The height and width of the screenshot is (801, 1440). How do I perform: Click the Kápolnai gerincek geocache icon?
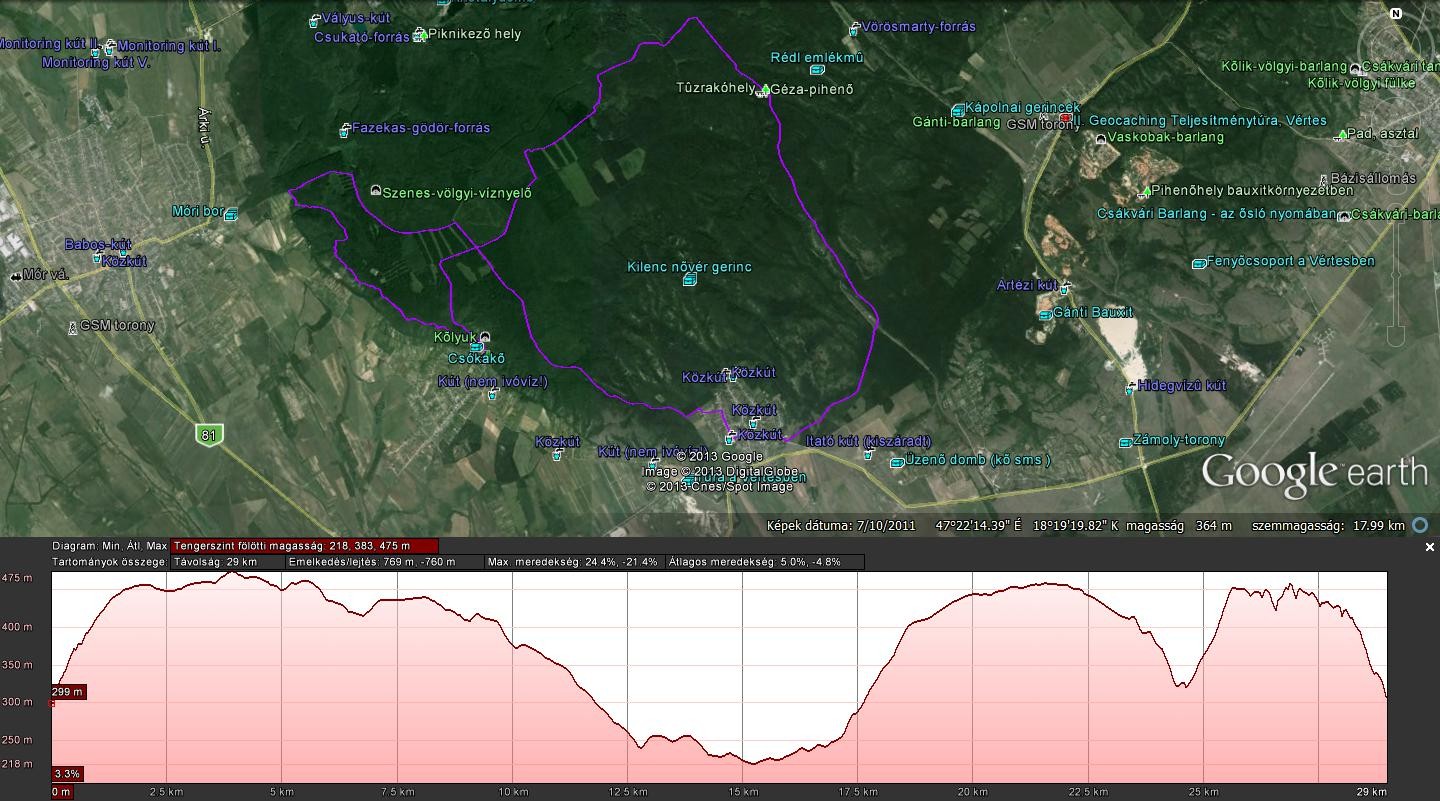click(x=957, y=110)
